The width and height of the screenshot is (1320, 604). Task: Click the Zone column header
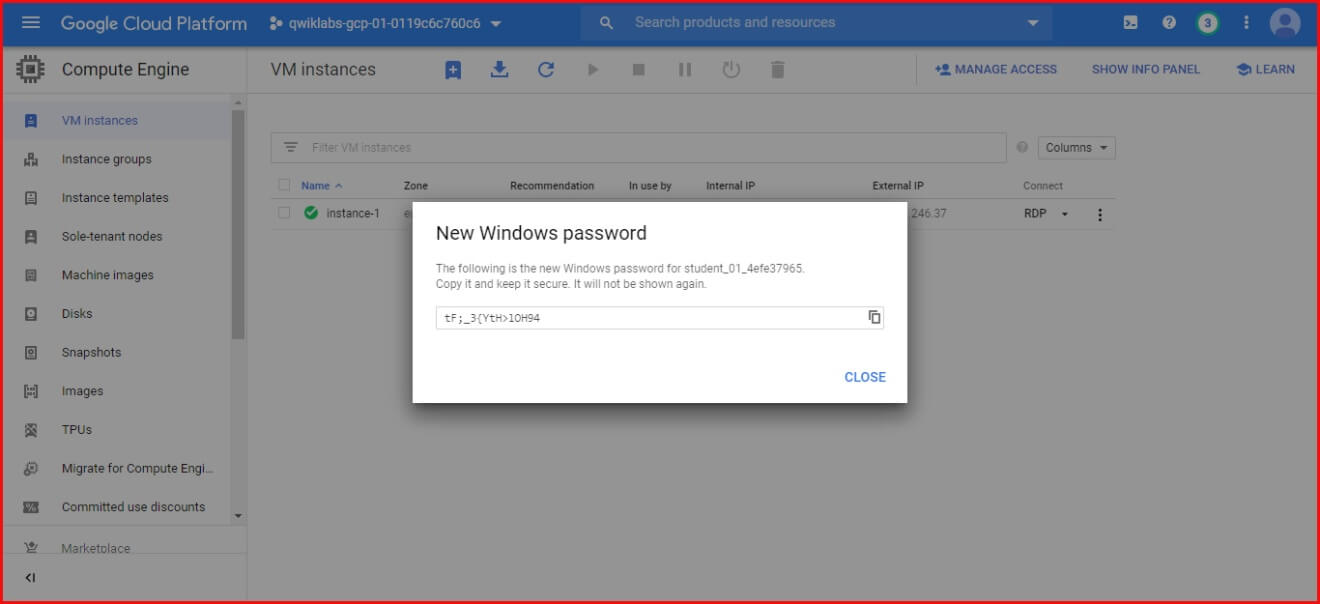[415, 186]
